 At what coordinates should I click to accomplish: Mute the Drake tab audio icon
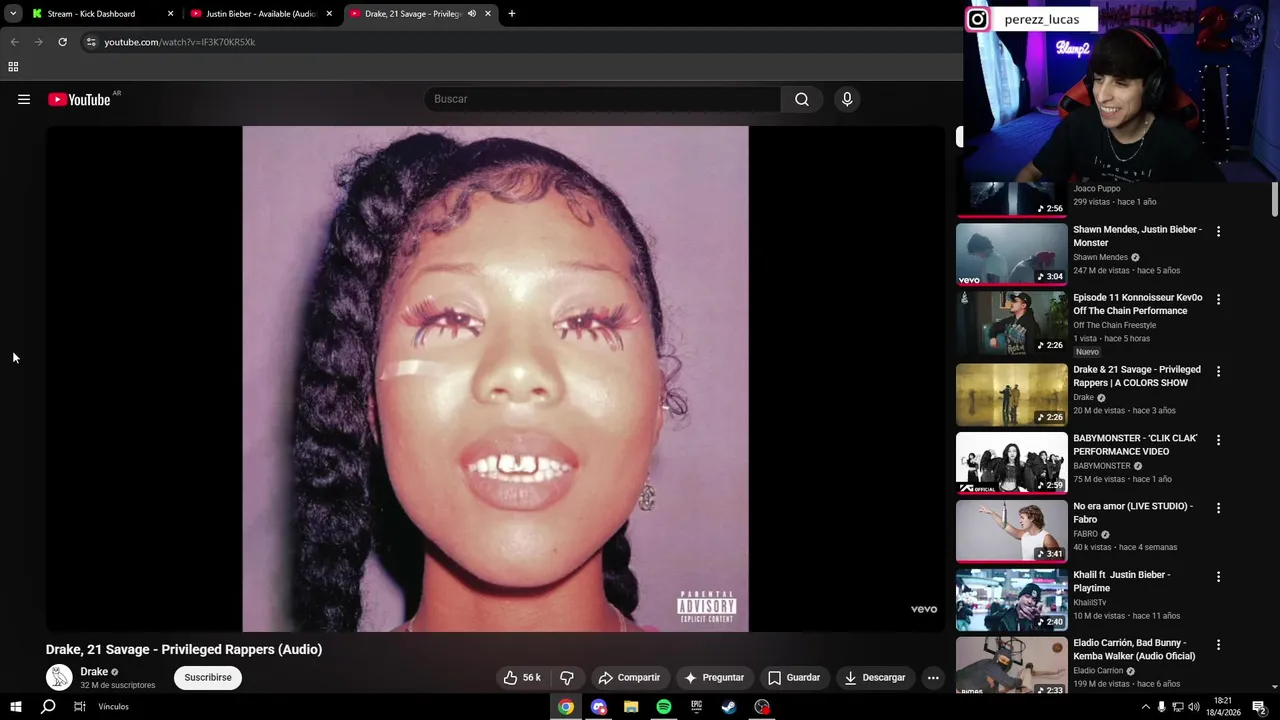(471, 14)
